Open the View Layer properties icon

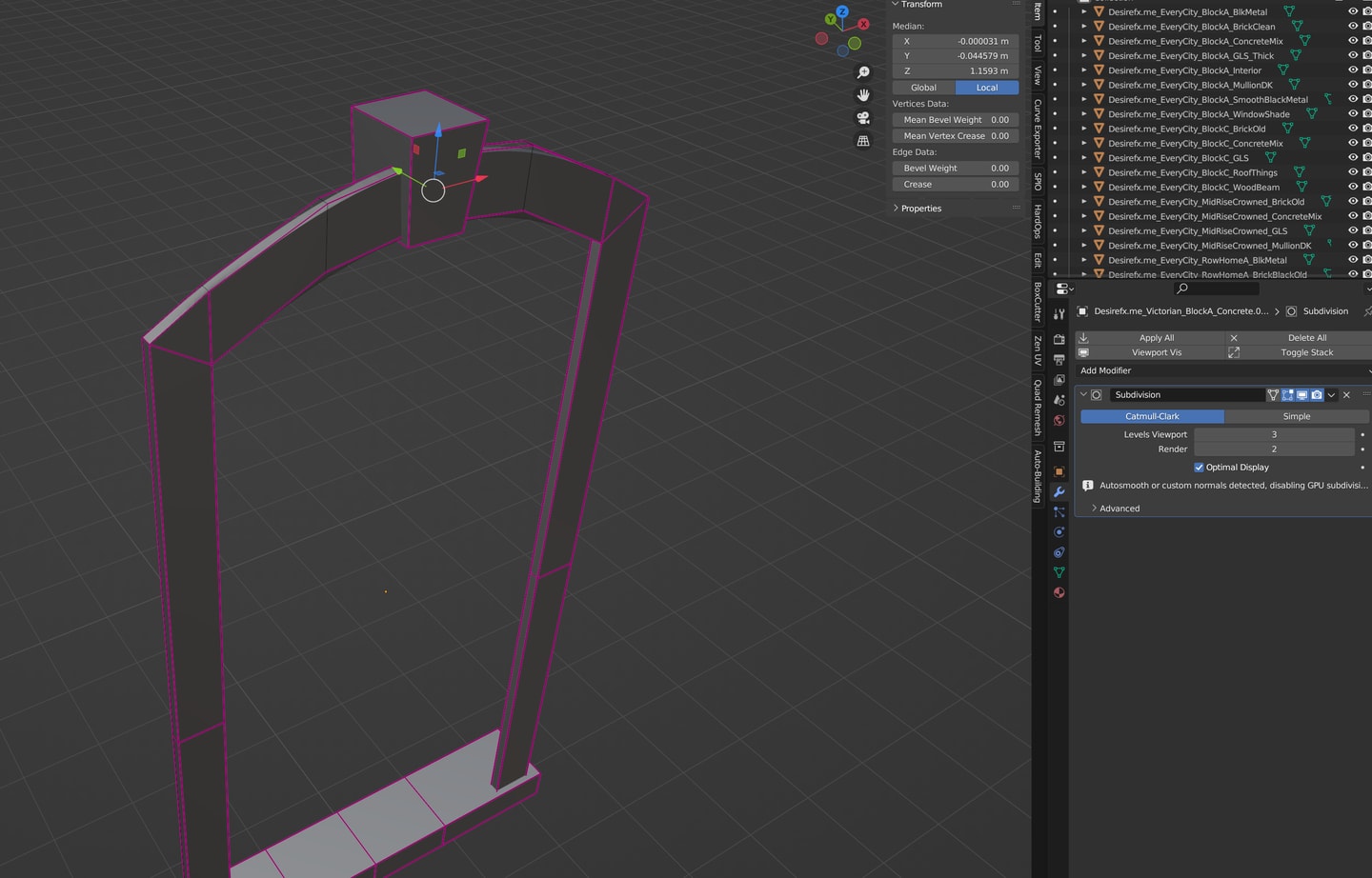(x=1059, y=379)
